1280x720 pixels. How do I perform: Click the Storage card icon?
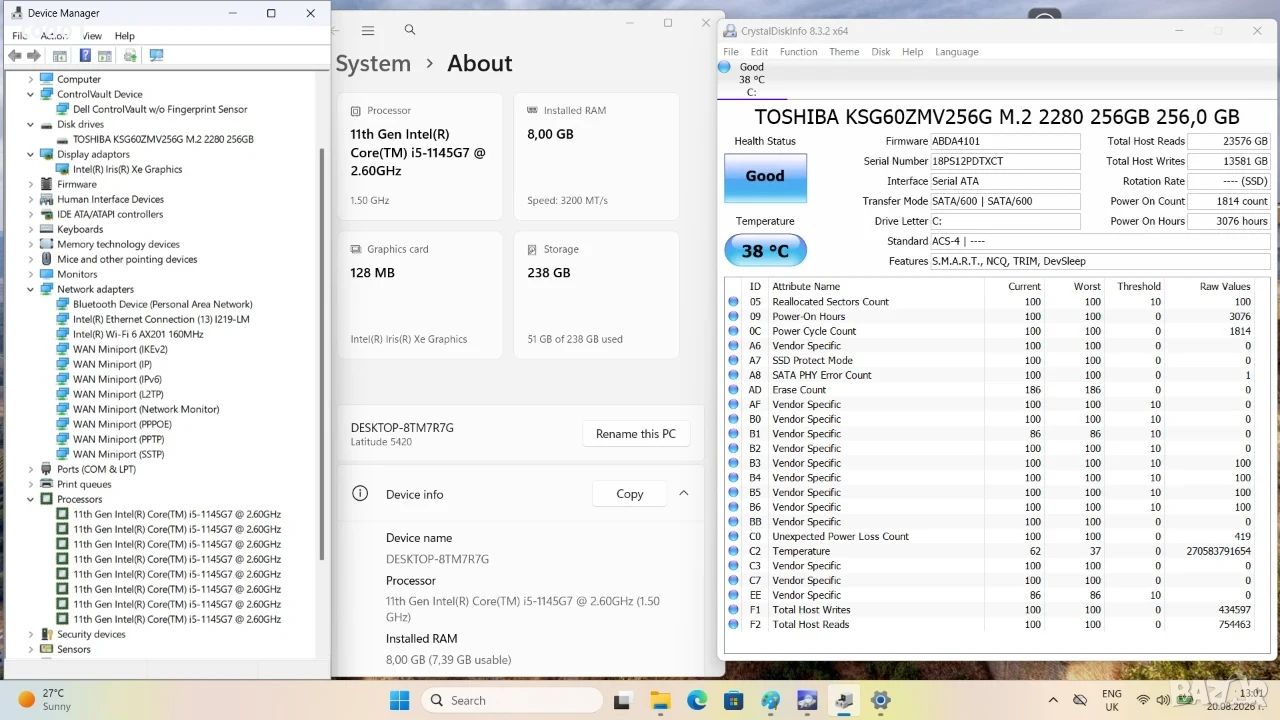click(x=534, y=250)
